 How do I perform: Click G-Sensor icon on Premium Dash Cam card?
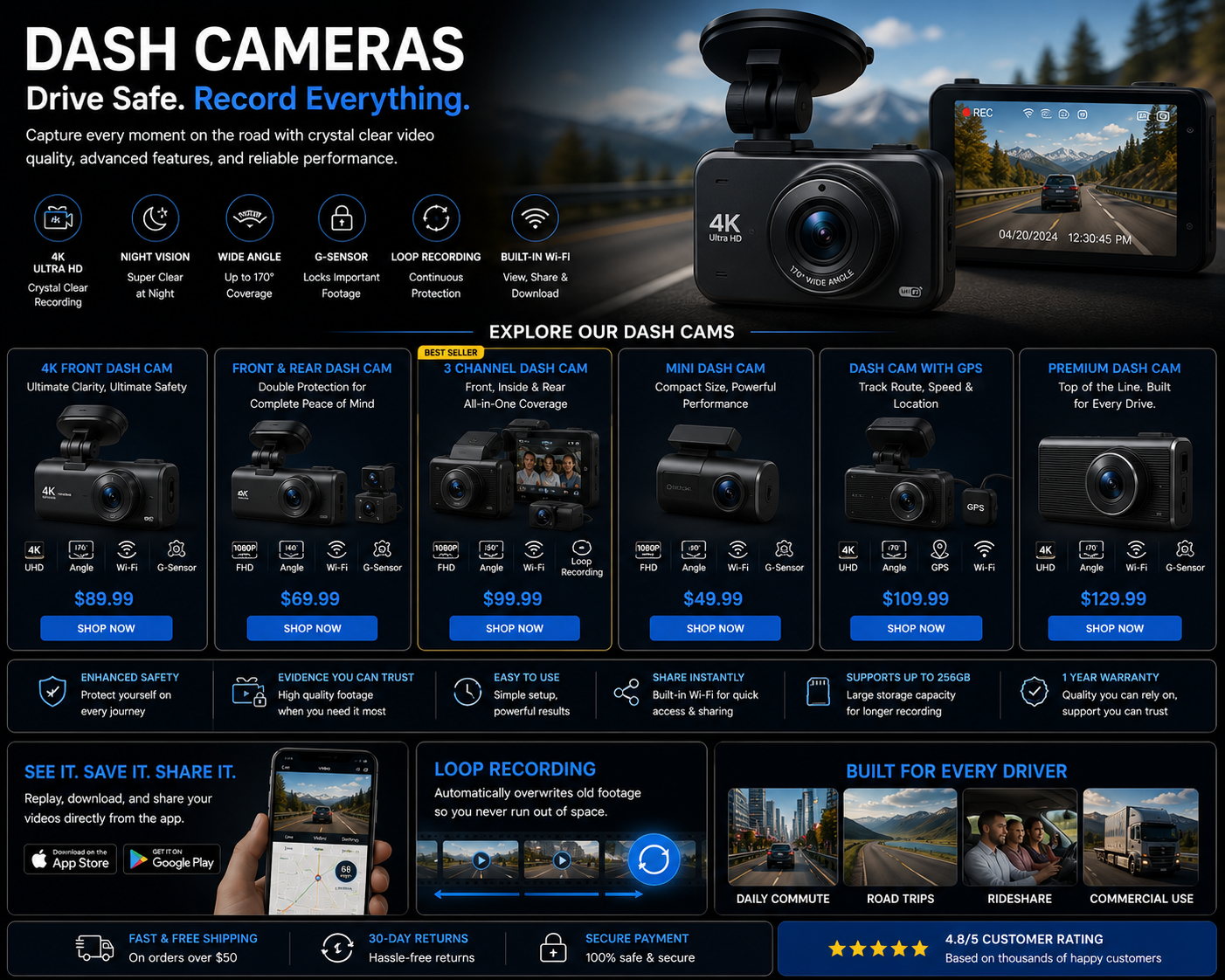point(1185,549)
